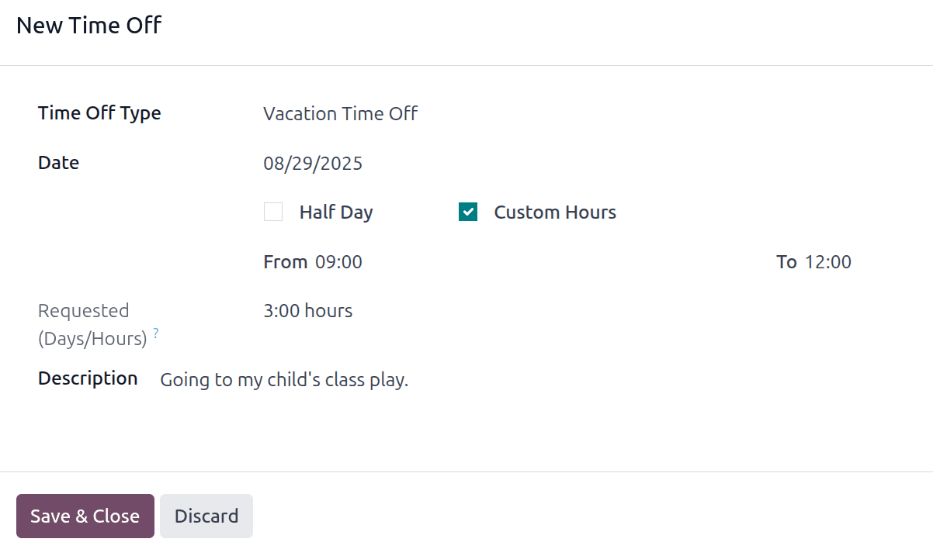Uncheck the Custom Hours checkbox

468,212
